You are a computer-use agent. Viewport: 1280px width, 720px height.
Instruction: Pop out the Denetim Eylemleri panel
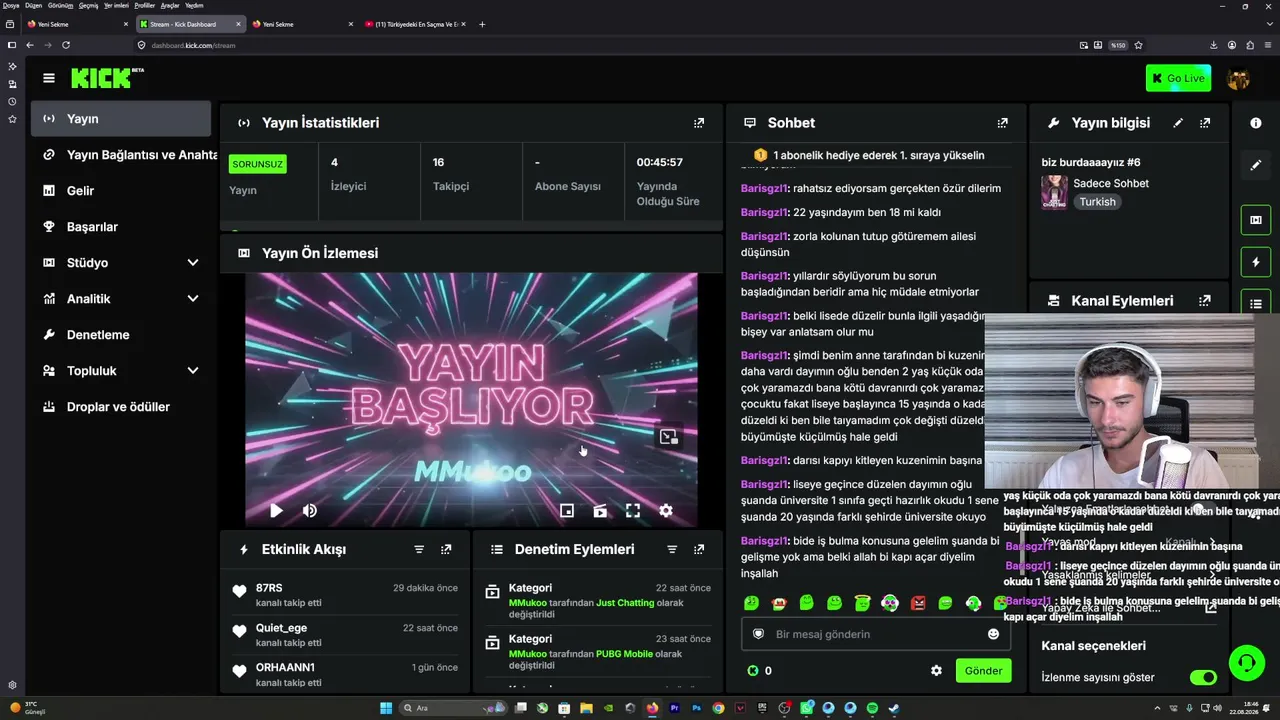(699, 549)
